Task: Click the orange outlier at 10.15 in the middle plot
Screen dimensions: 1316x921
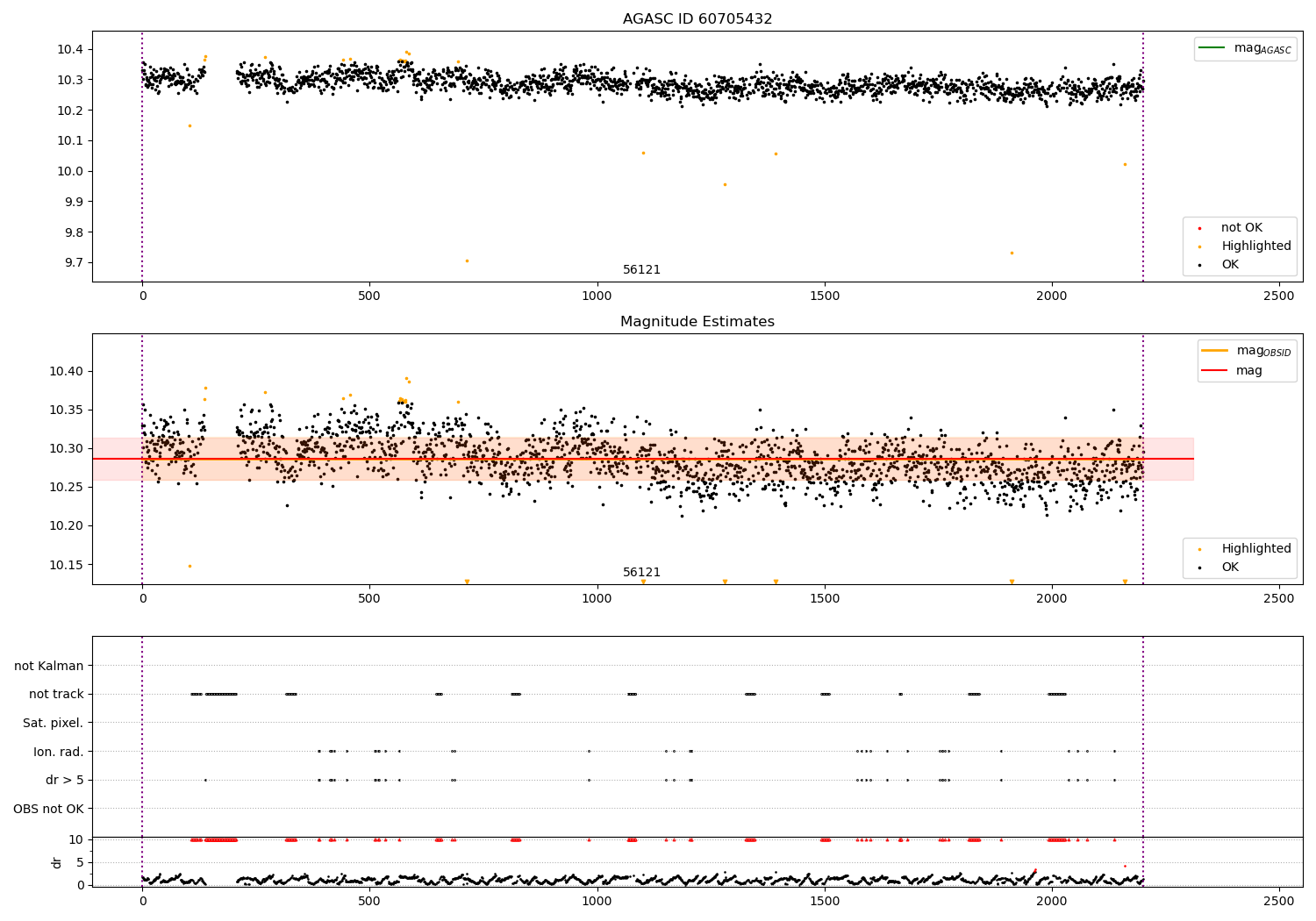Action: tap(190, 566)
